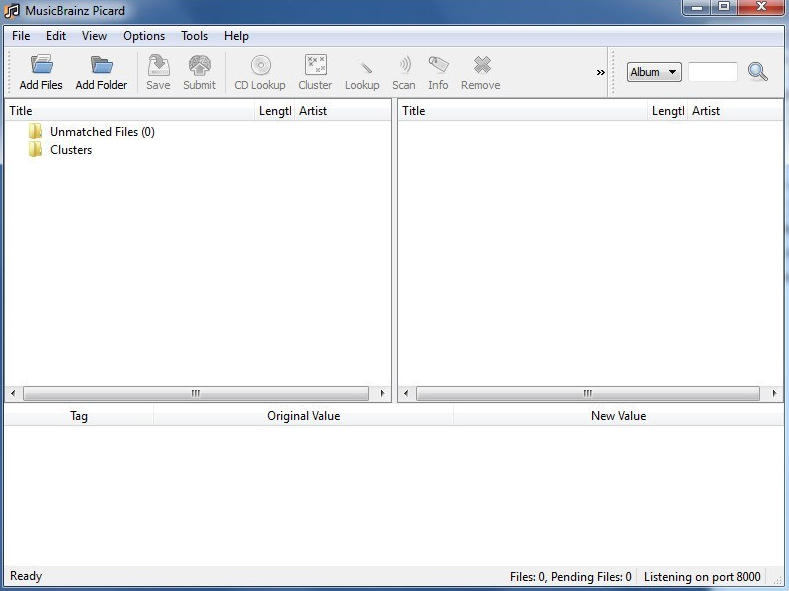The width and height of the screenshot is (789, 591).
Task: Click the Cluster toolbar icon
Action: (315, 65)
